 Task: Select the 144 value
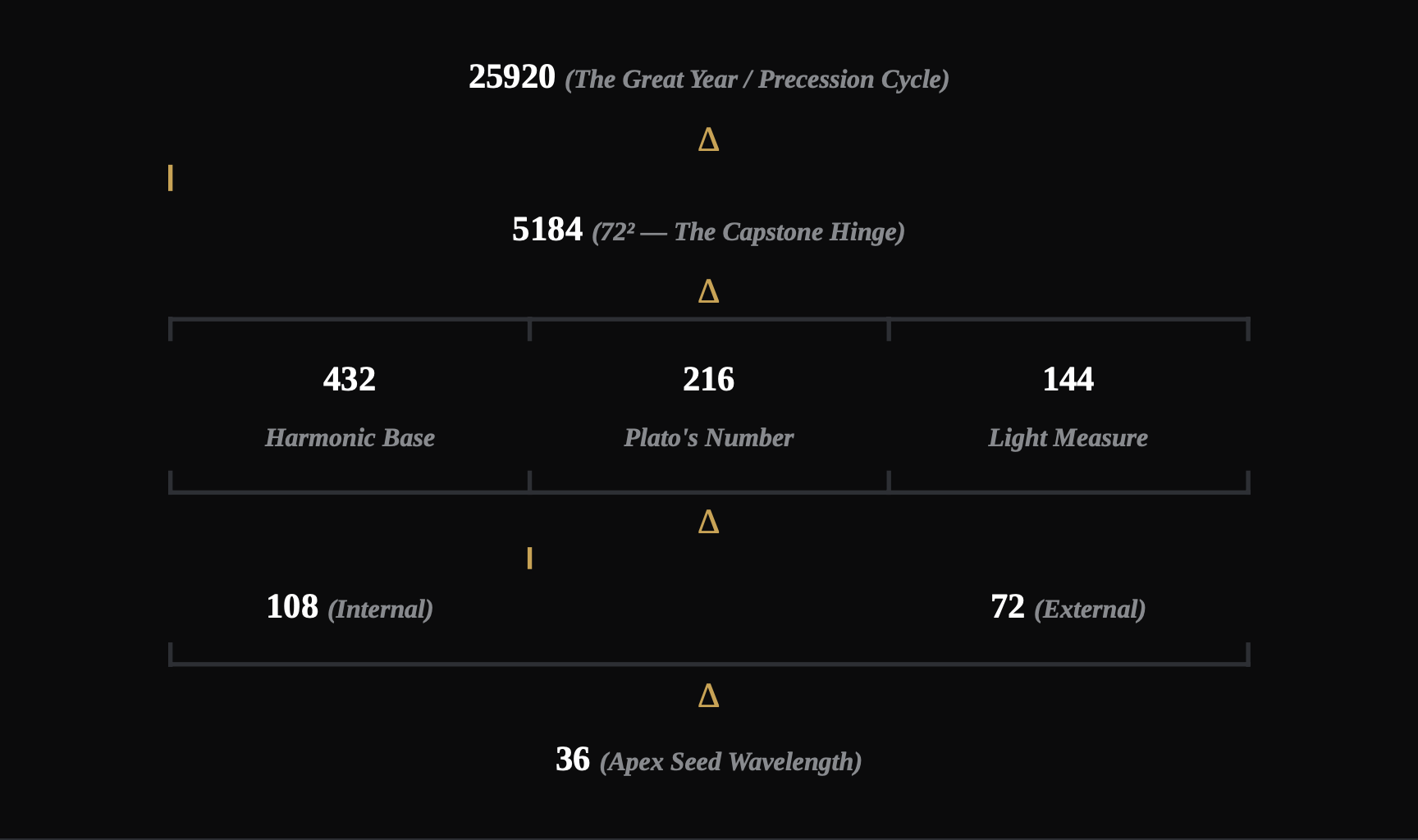1068,379
